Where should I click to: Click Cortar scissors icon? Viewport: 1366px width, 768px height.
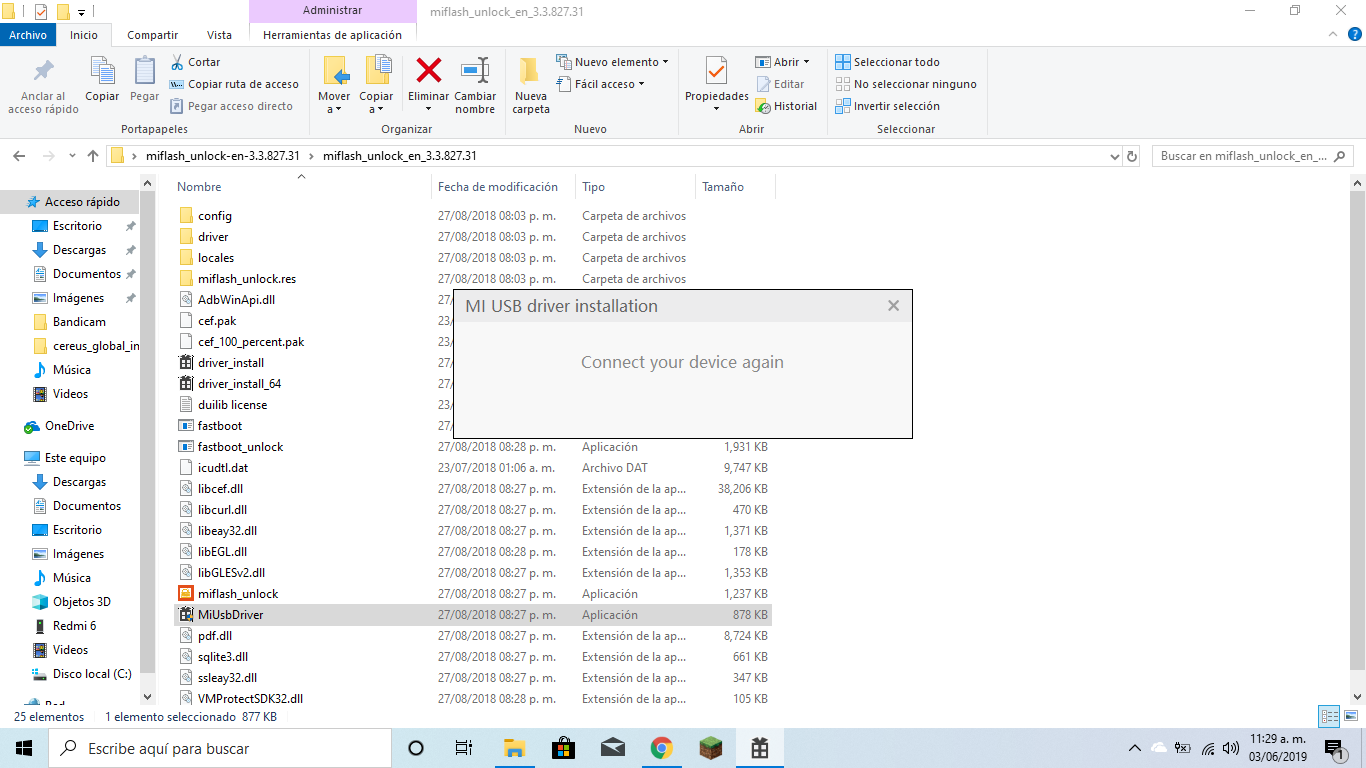(x=177, y=62)
